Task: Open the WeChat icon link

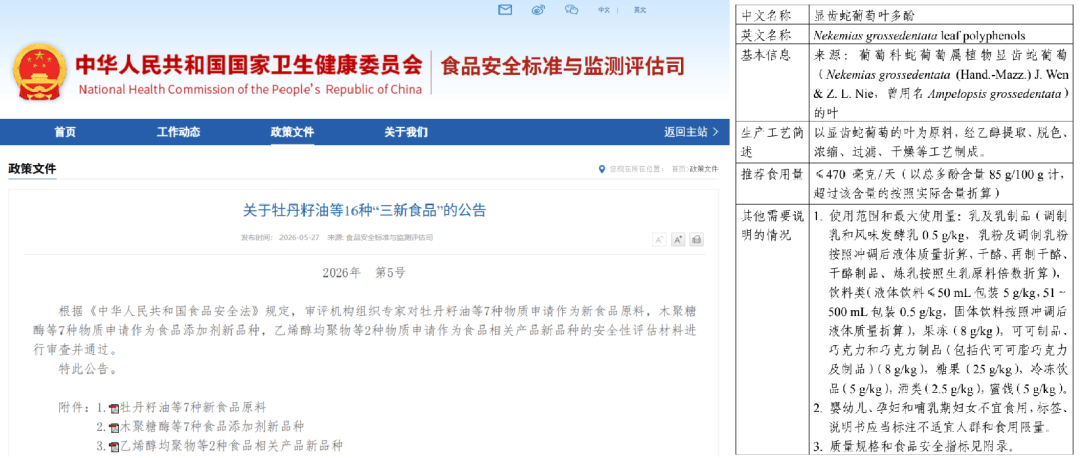Action: coord(571,10)
